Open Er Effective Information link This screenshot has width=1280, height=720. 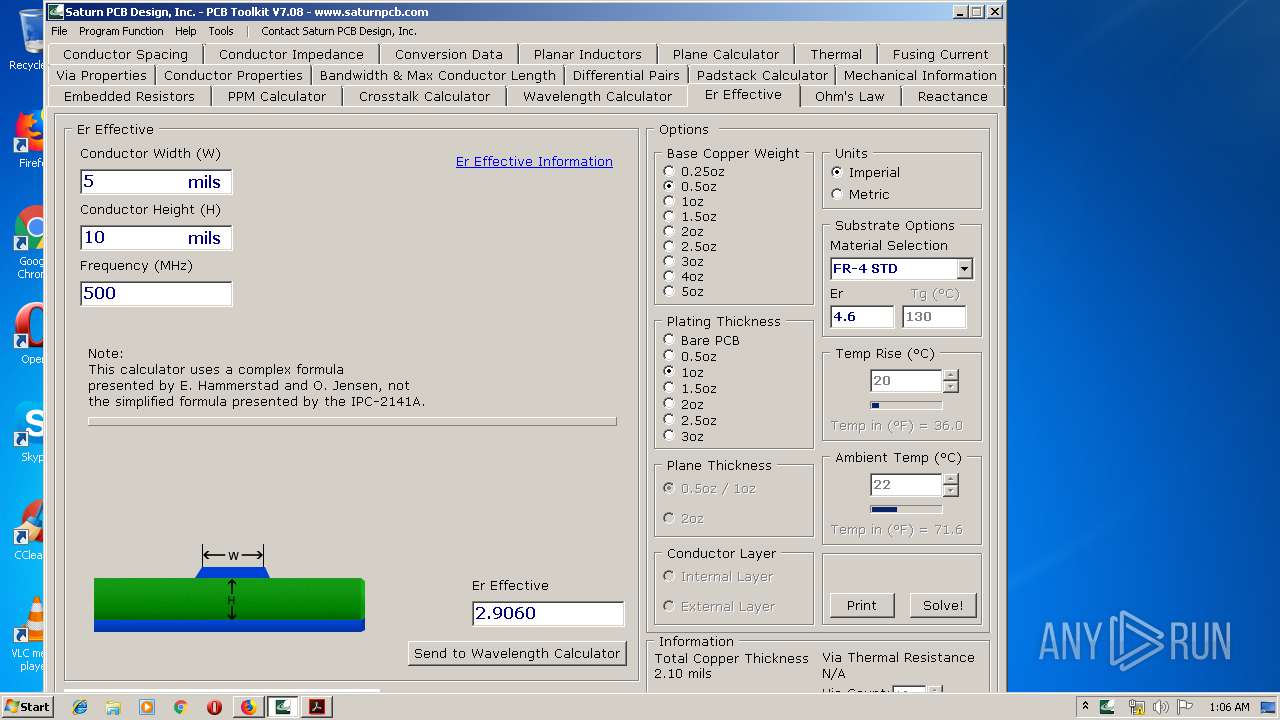point(534,161)
